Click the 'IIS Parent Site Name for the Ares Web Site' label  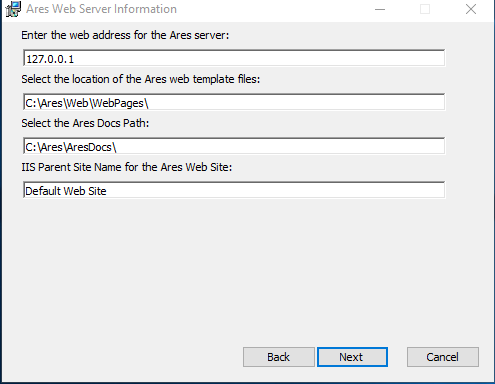pyautogui.click(x=127, y=167)
